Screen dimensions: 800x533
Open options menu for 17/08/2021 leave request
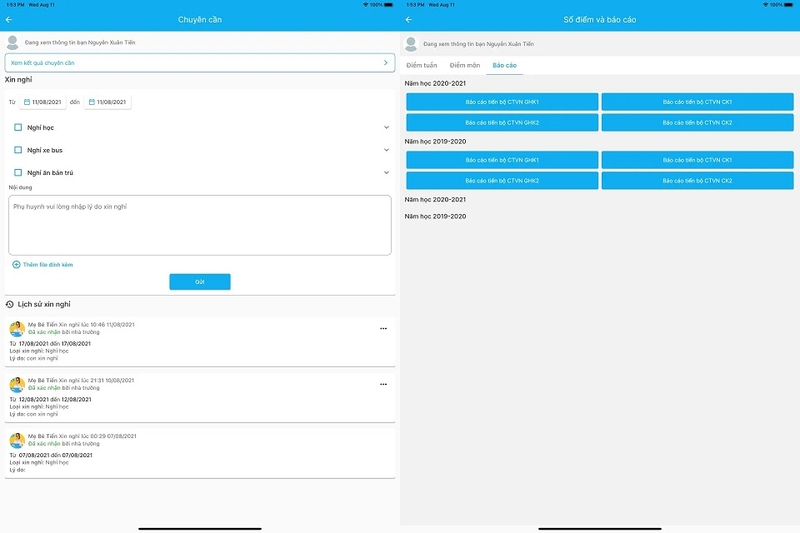[x=383, y=328]
